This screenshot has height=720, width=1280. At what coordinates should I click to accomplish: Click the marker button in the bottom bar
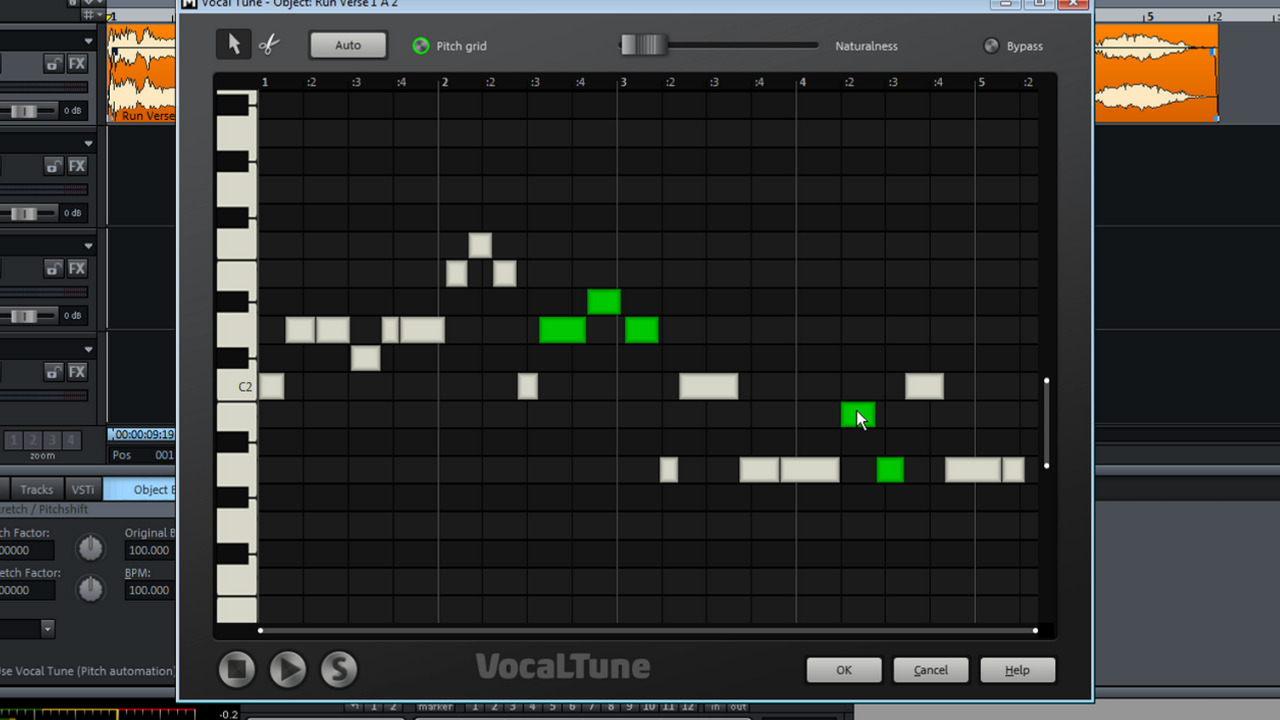tap(435, 707)
